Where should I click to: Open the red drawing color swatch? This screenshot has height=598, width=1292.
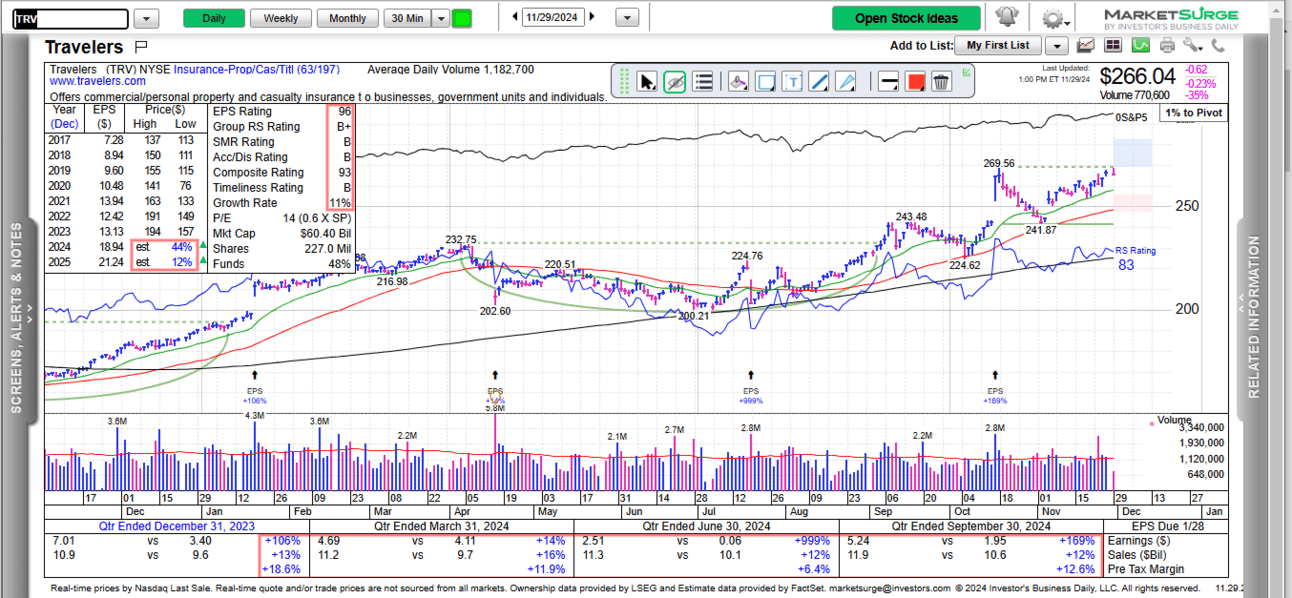coord(915,82)
